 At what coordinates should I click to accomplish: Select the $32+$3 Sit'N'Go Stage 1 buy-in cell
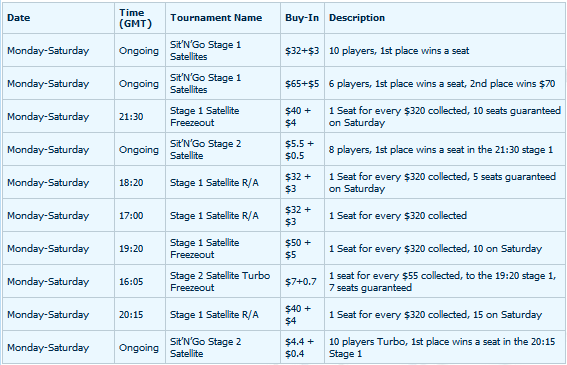302,51
